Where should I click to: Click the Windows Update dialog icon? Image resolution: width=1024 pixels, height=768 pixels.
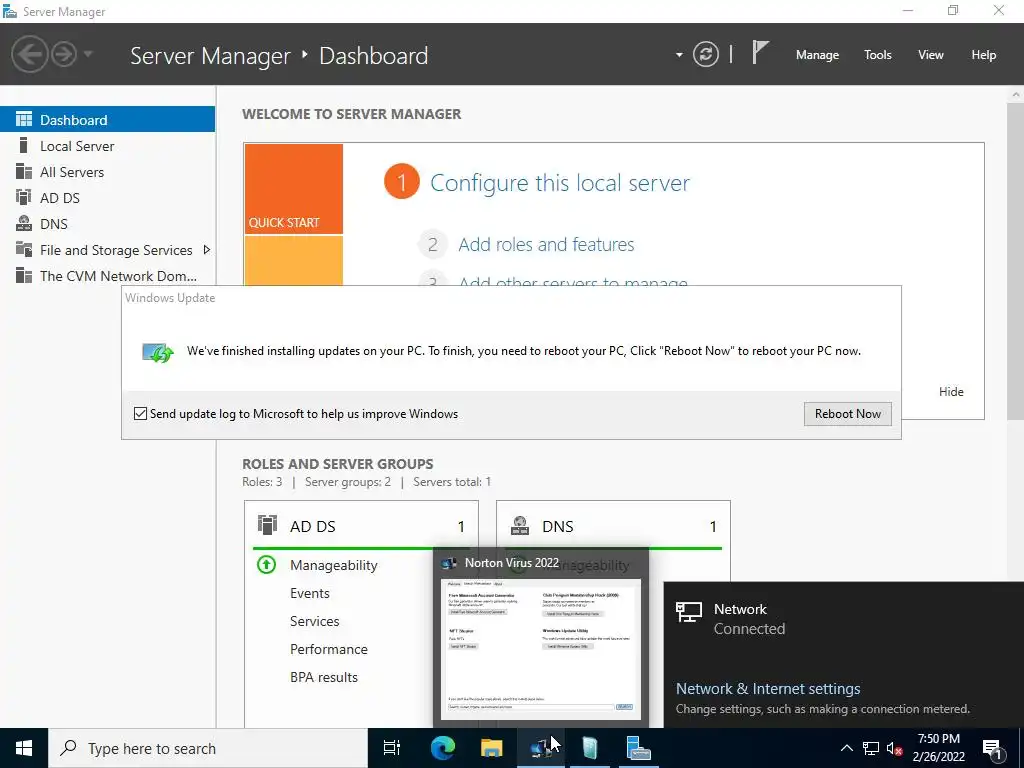(x=158, y=353)
